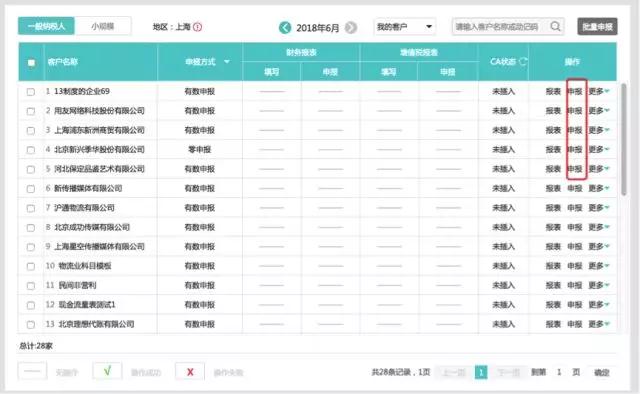
Task: Click the 总计:28家 summary text
Action: pyautogui.click(x=36, y=346)
